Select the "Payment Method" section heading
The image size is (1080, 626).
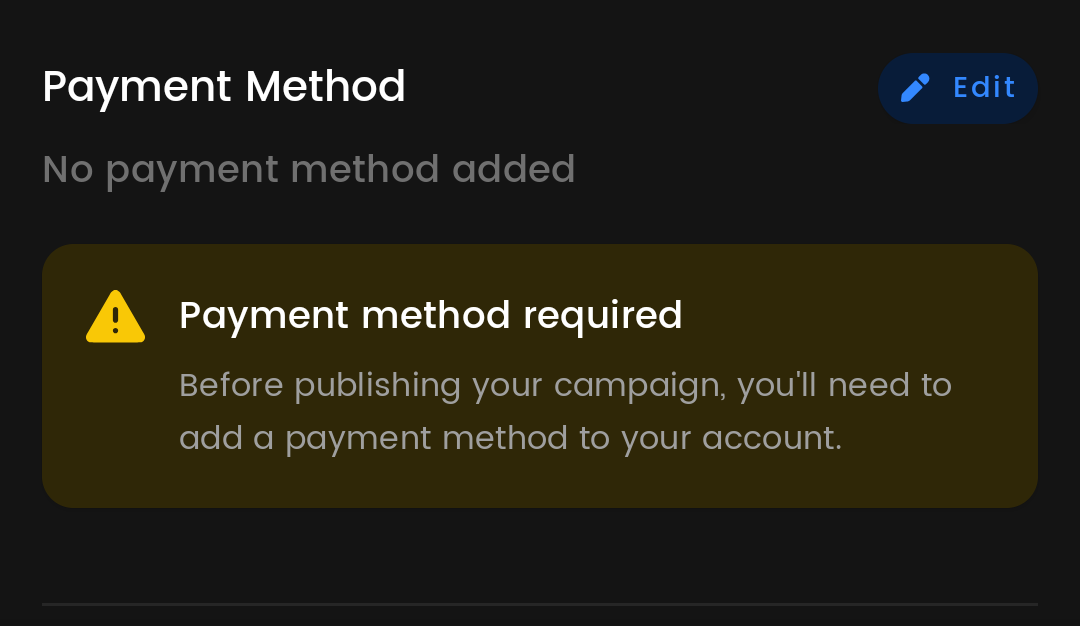(224, 87)
